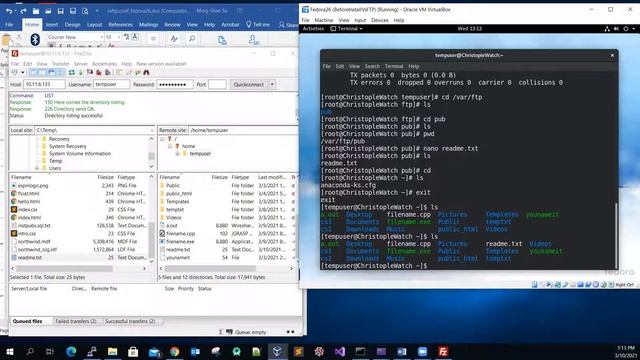This screenshot has width=640, height=360.
Task: Click the Port input field
Action: (217, 84)
